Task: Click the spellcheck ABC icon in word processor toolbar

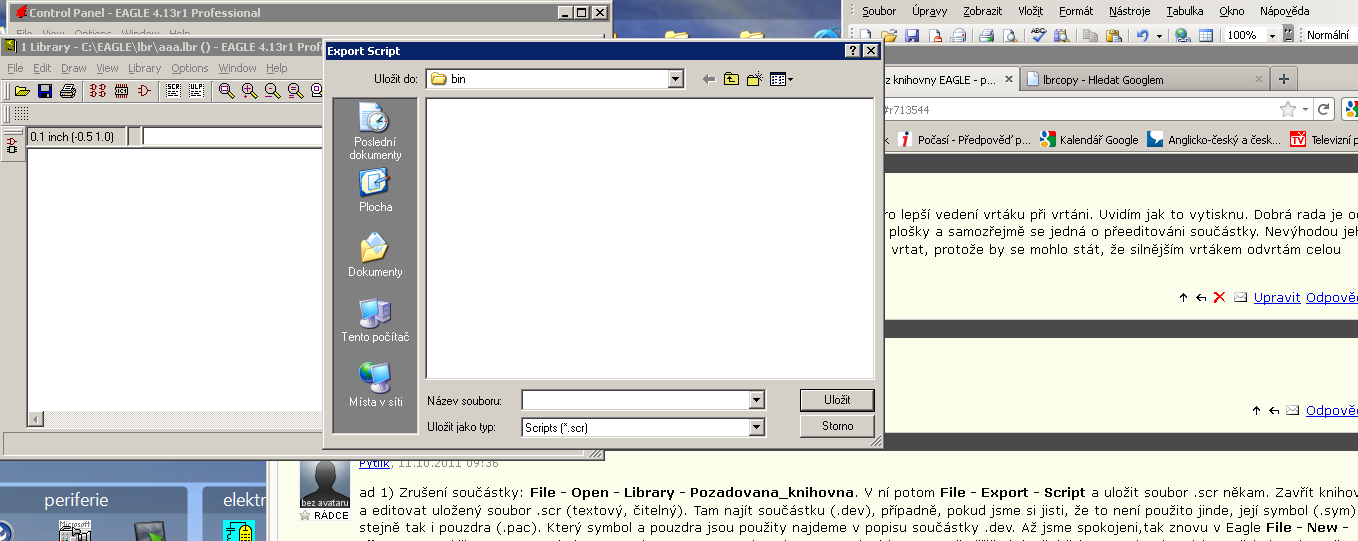Action: [x=1038, y=35]
